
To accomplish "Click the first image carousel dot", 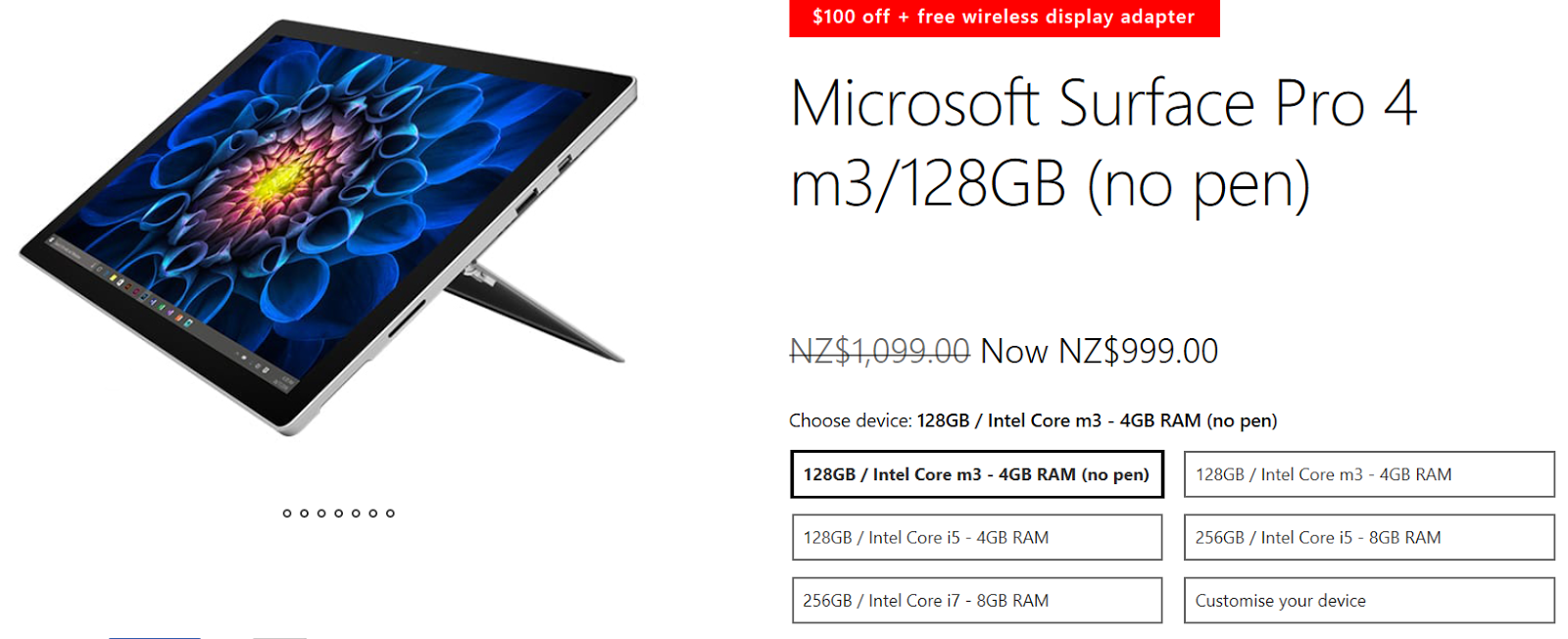I will click(x=287, y=514).
